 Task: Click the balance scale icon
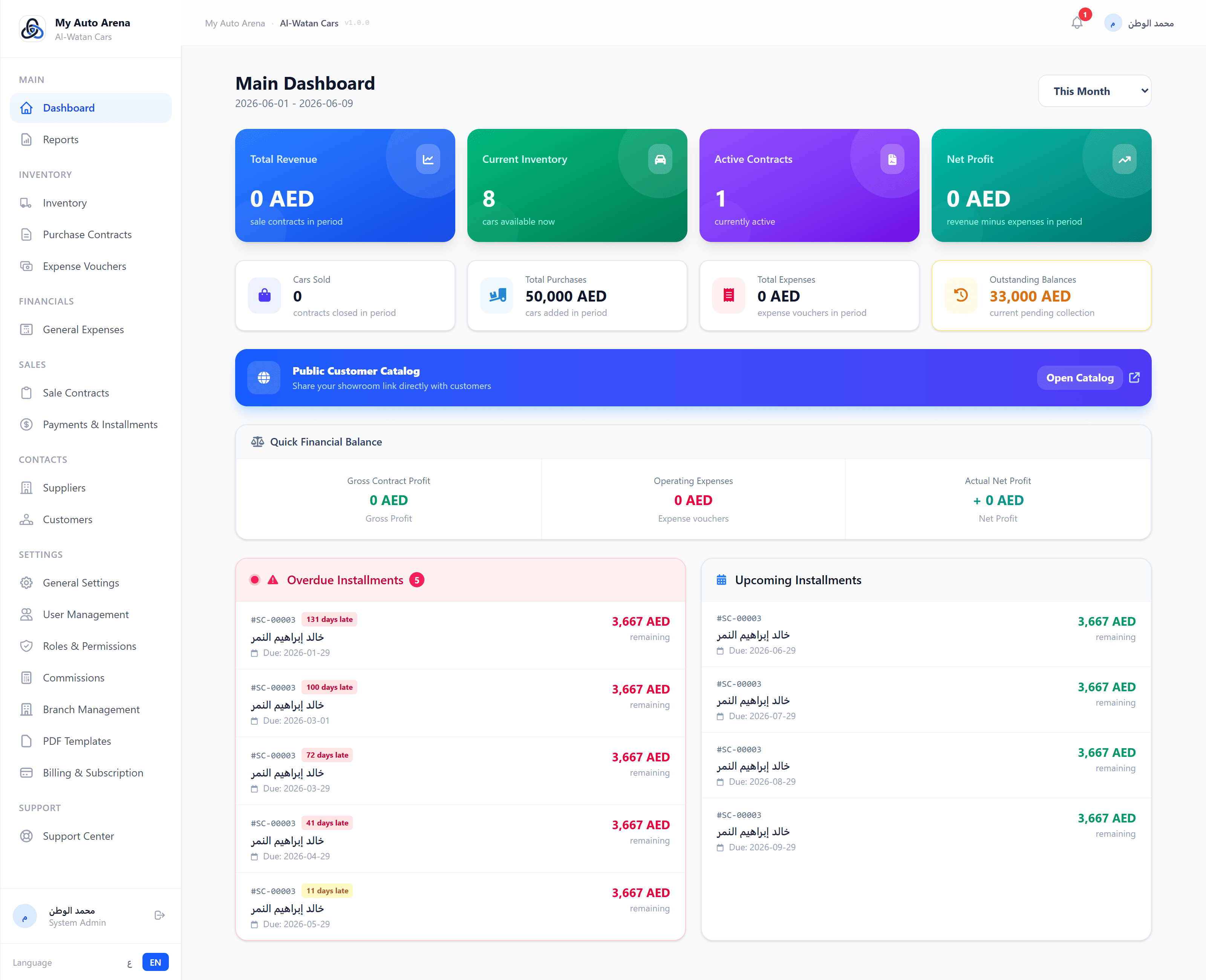pyautogui.click(x=257, y=442)
